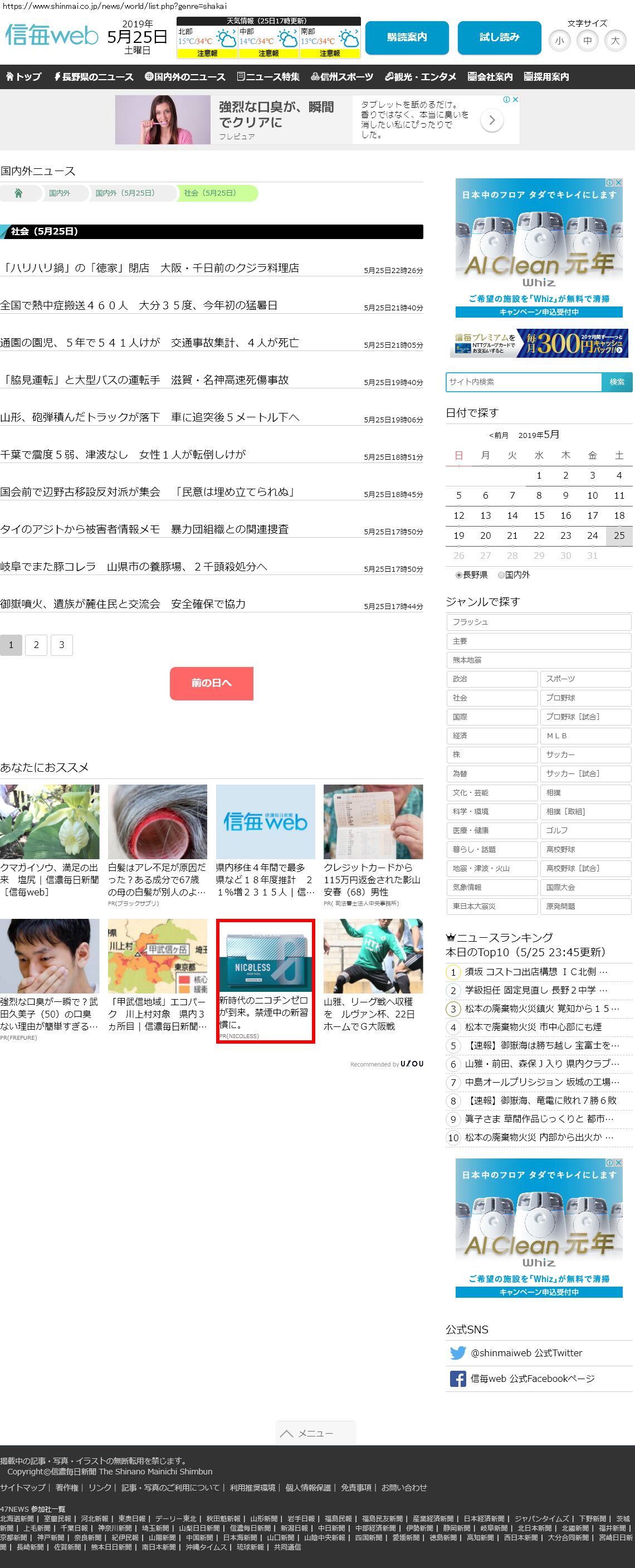Open the 個人情報保護 footer link
Screen dimensions: 635x1568
point(308,1488)
